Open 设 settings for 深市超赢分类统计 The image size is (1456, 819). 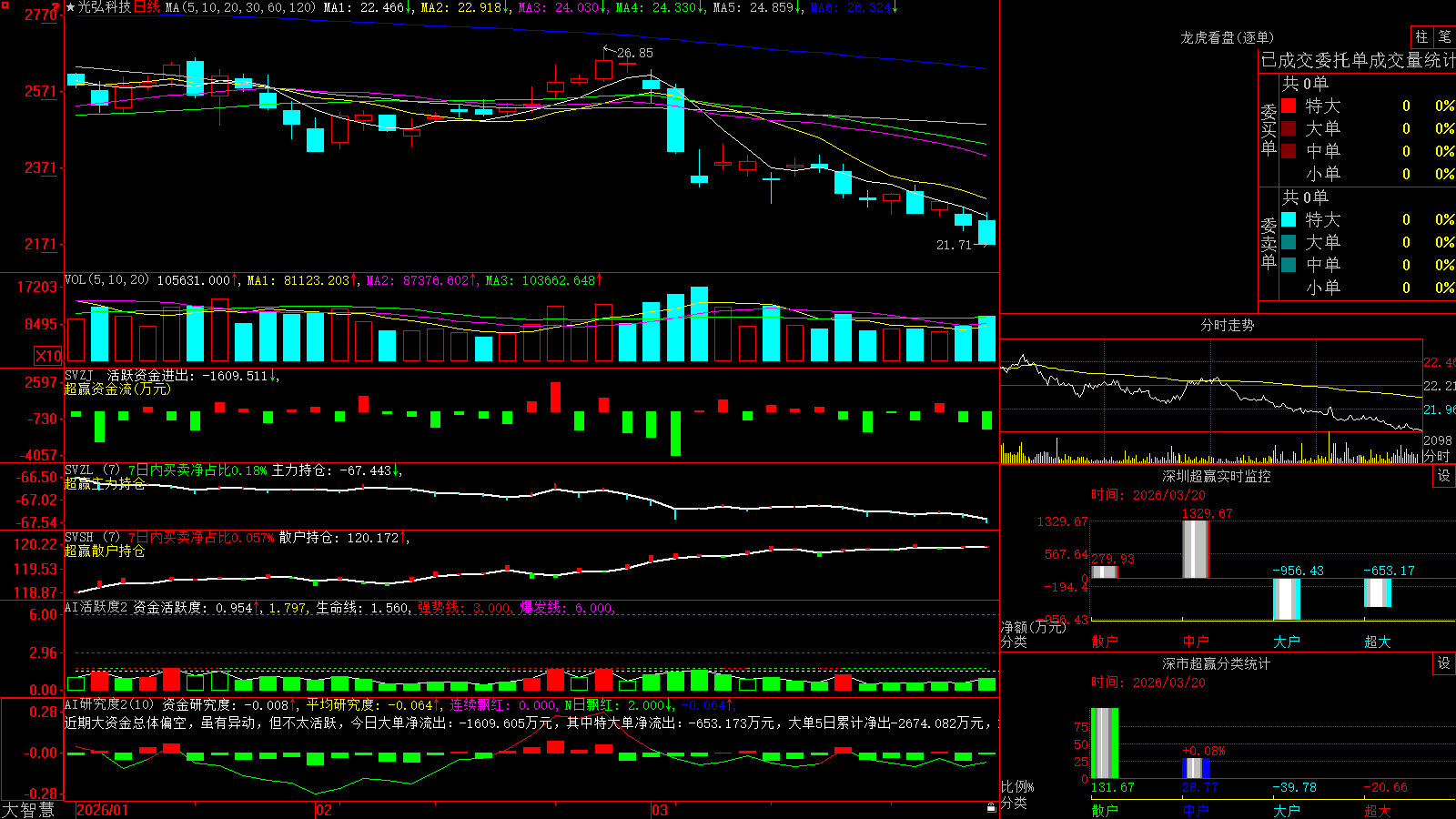[x=1444, y=663]
